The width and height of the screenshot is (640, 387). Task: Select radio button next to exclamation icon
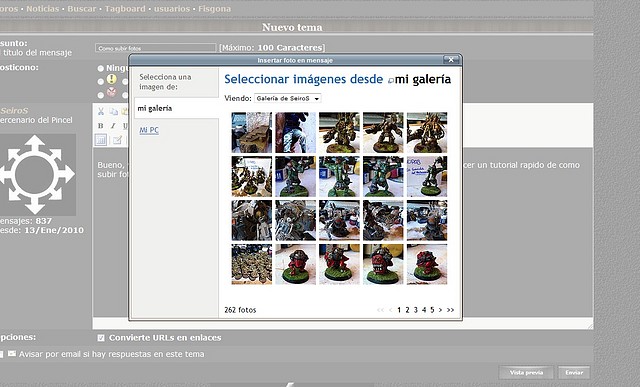[x=101, y=82]
